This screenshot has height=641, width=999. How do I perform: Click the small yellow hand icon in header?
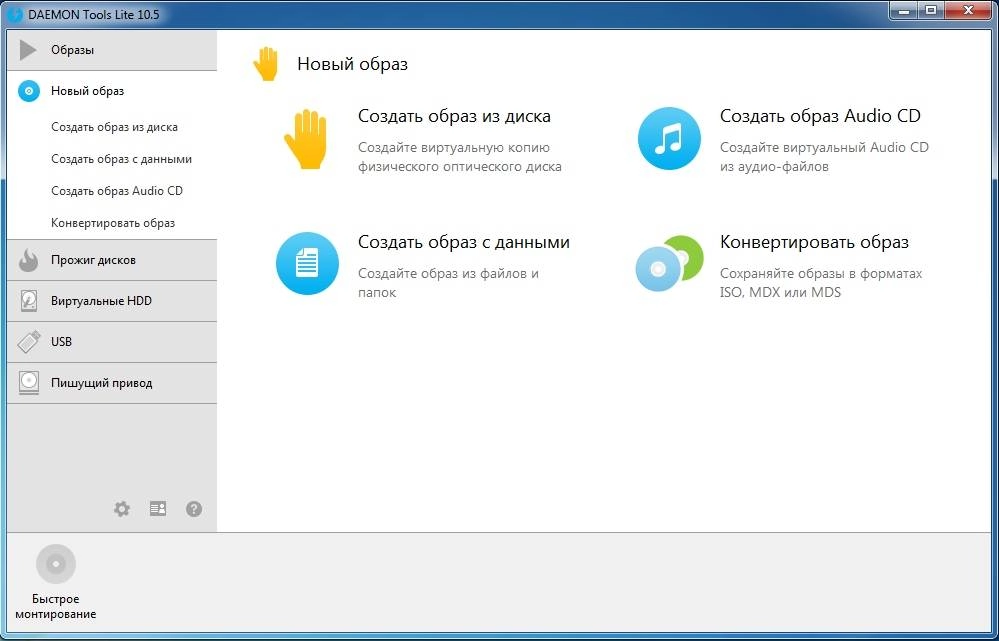coord(266,64)
